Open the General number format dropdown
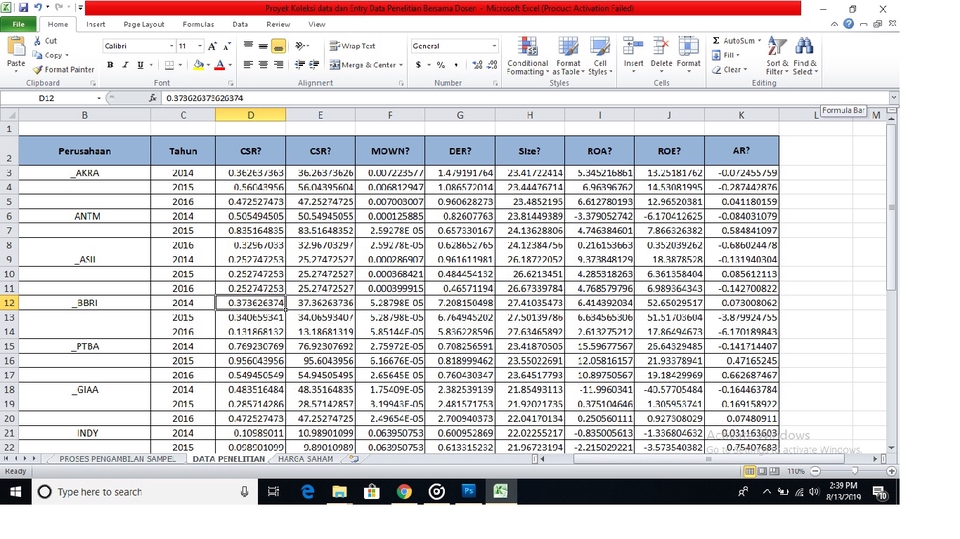The image size is (960, 539). pos(493,46)
